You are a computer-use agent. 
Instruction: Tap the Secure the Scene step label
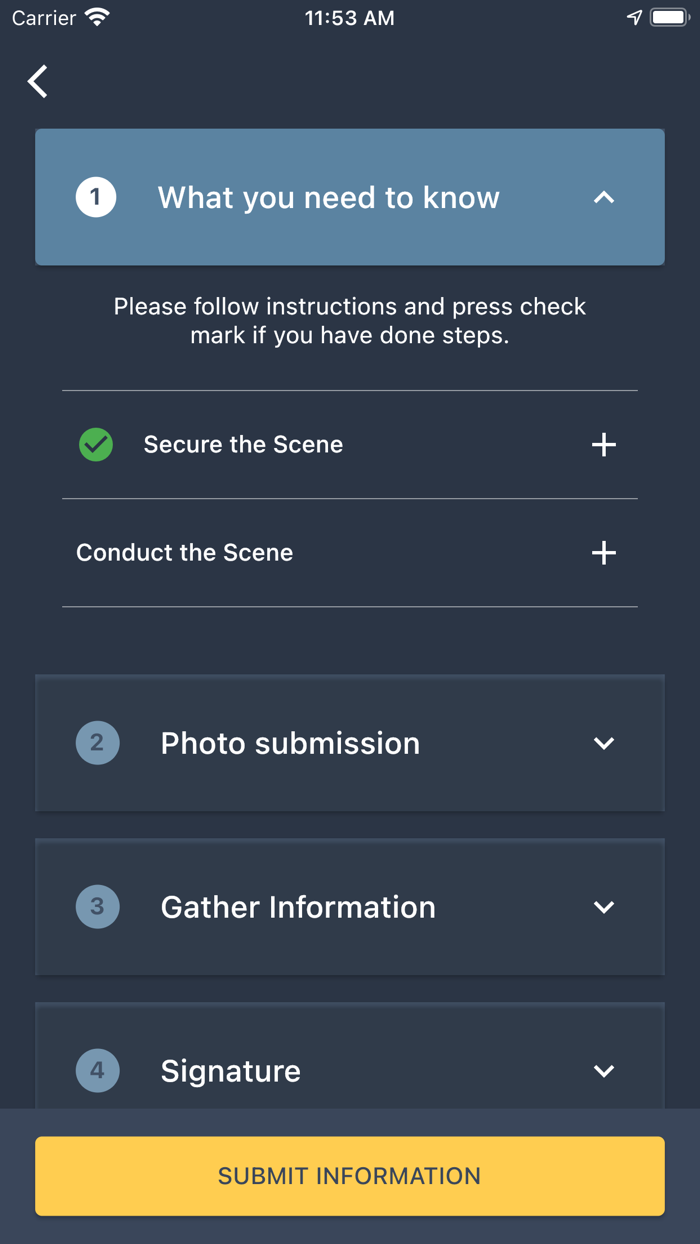click(243, 445)
